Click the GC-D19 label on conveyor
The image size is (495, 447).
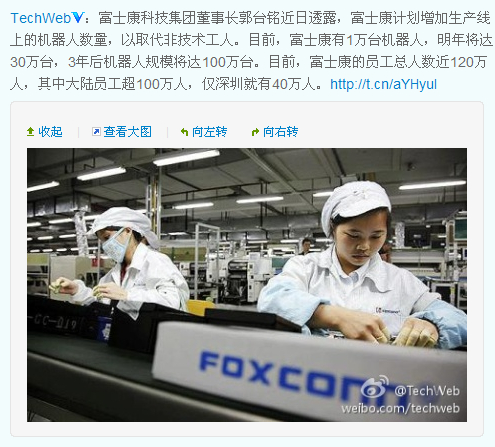click(x=53, y=322)
